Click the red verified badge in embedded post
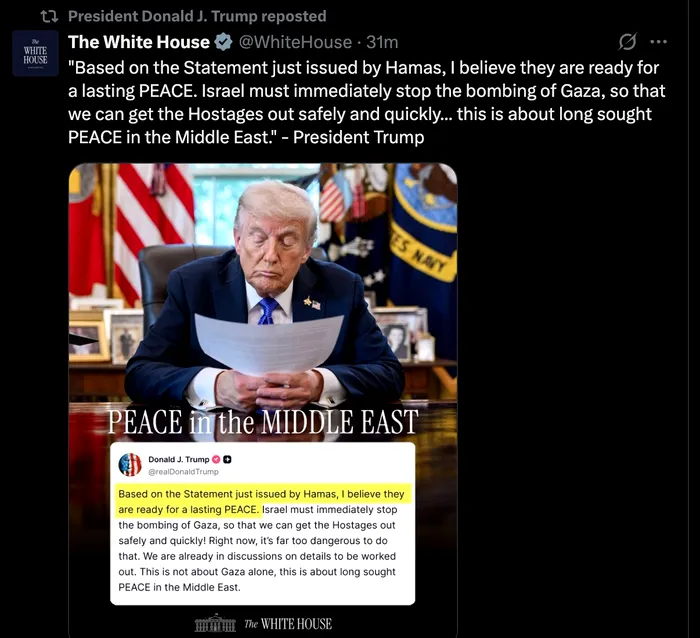 point(216,459)
